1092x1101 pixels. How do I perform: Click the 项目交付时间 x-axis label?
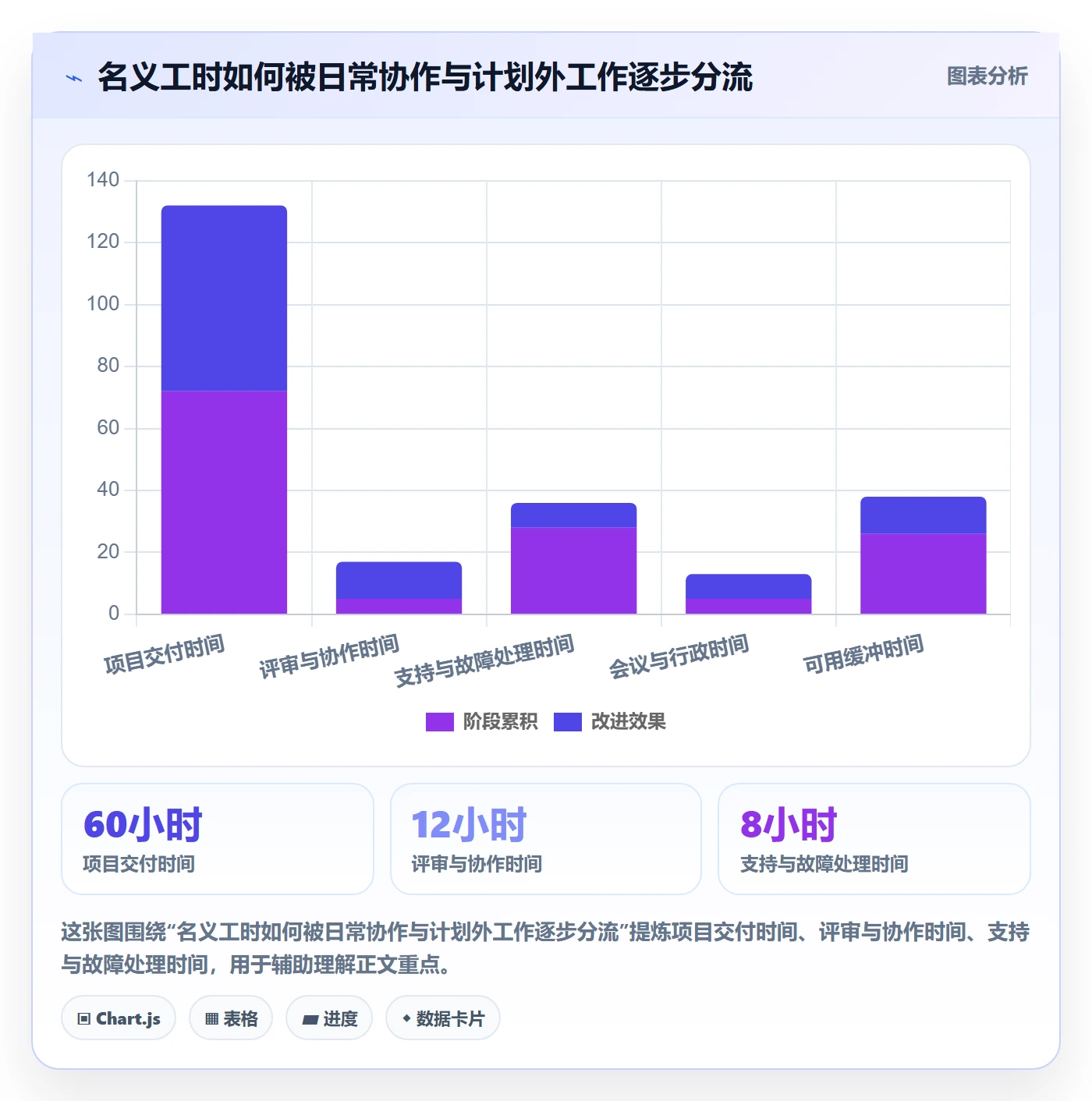pos(165,654)
